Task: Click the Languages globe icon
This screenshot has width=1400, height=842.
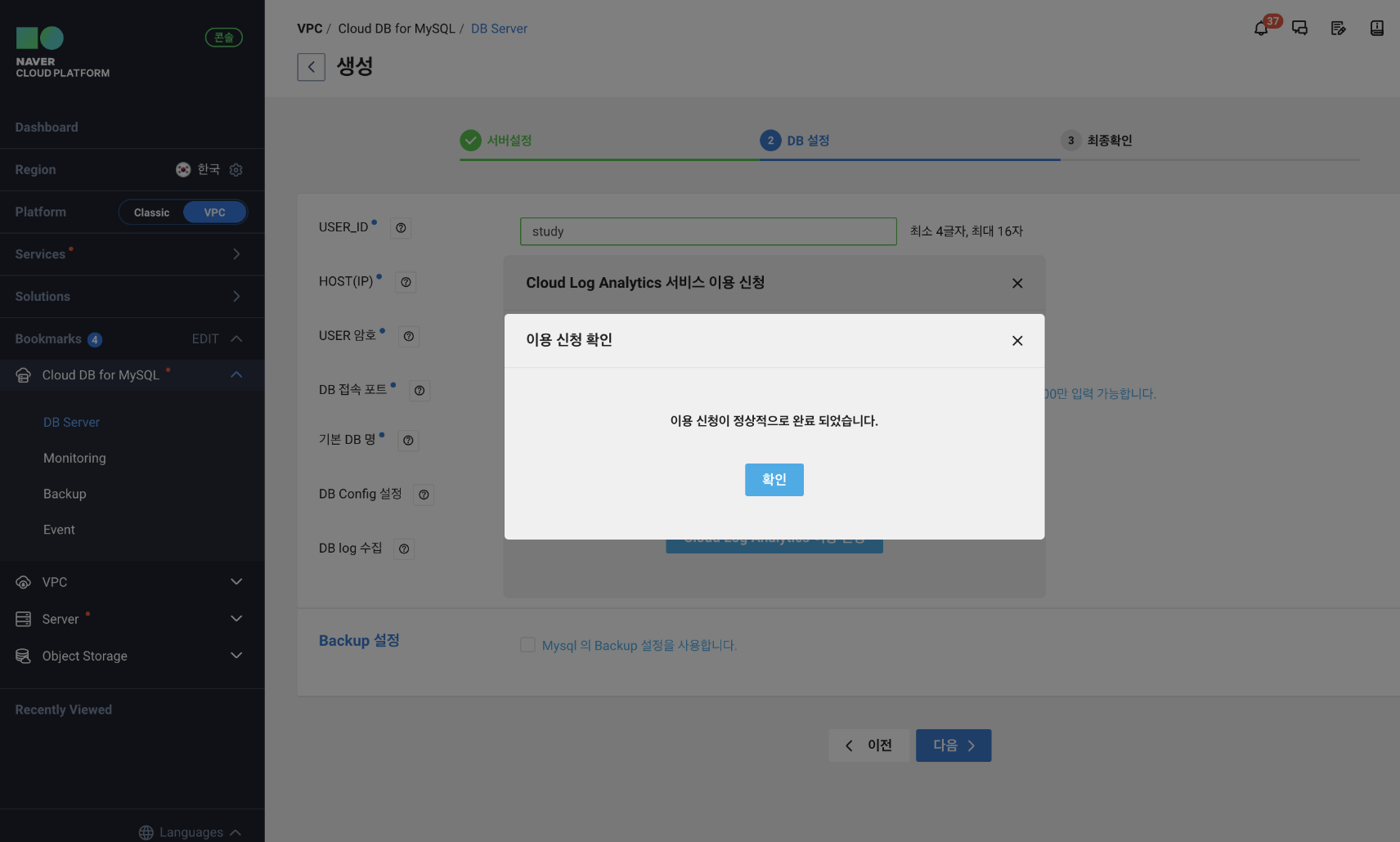Action: pos(146,832)
